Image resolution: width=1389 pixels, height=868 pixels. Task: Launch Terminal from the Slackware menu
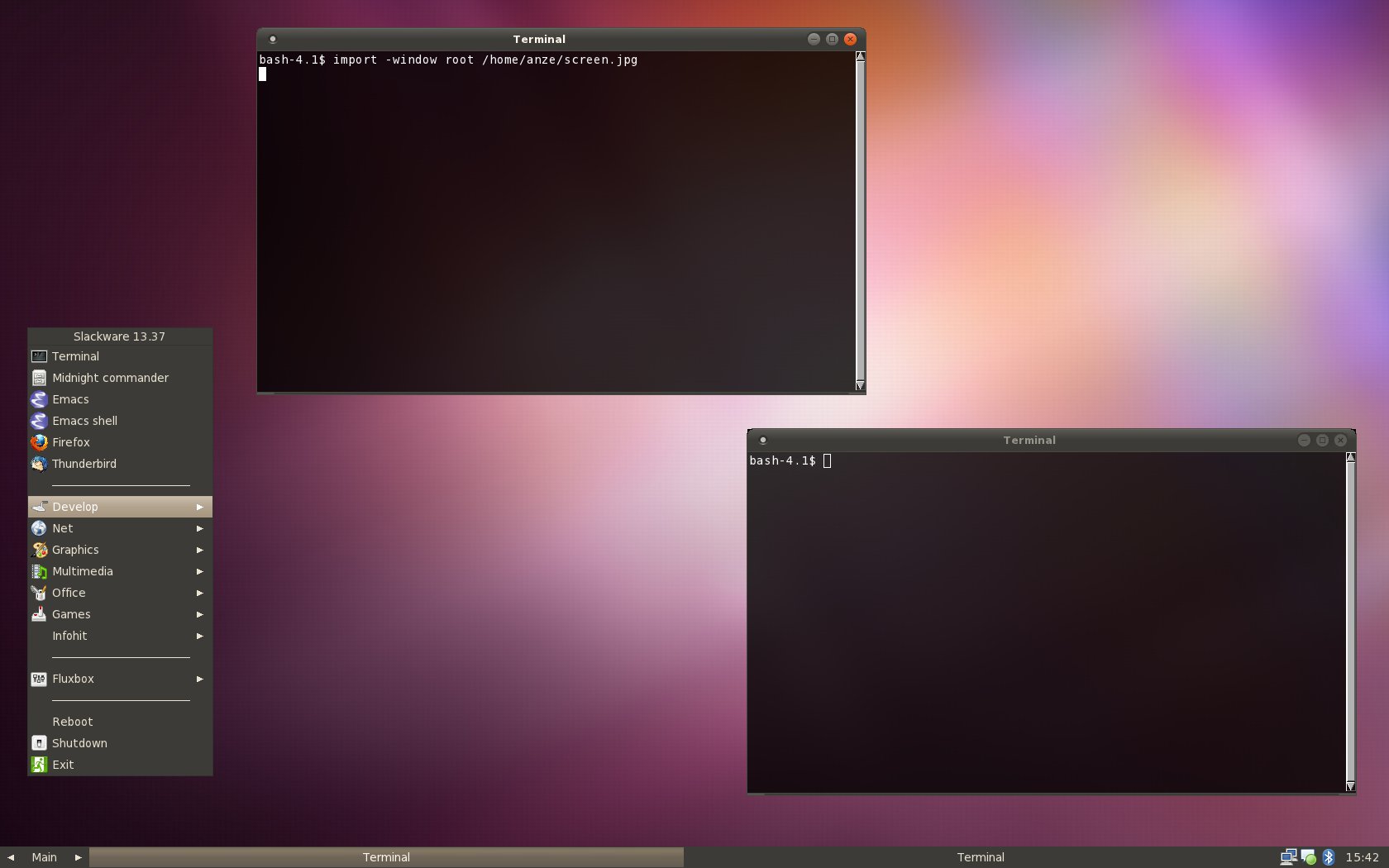[x=120, y=356]
